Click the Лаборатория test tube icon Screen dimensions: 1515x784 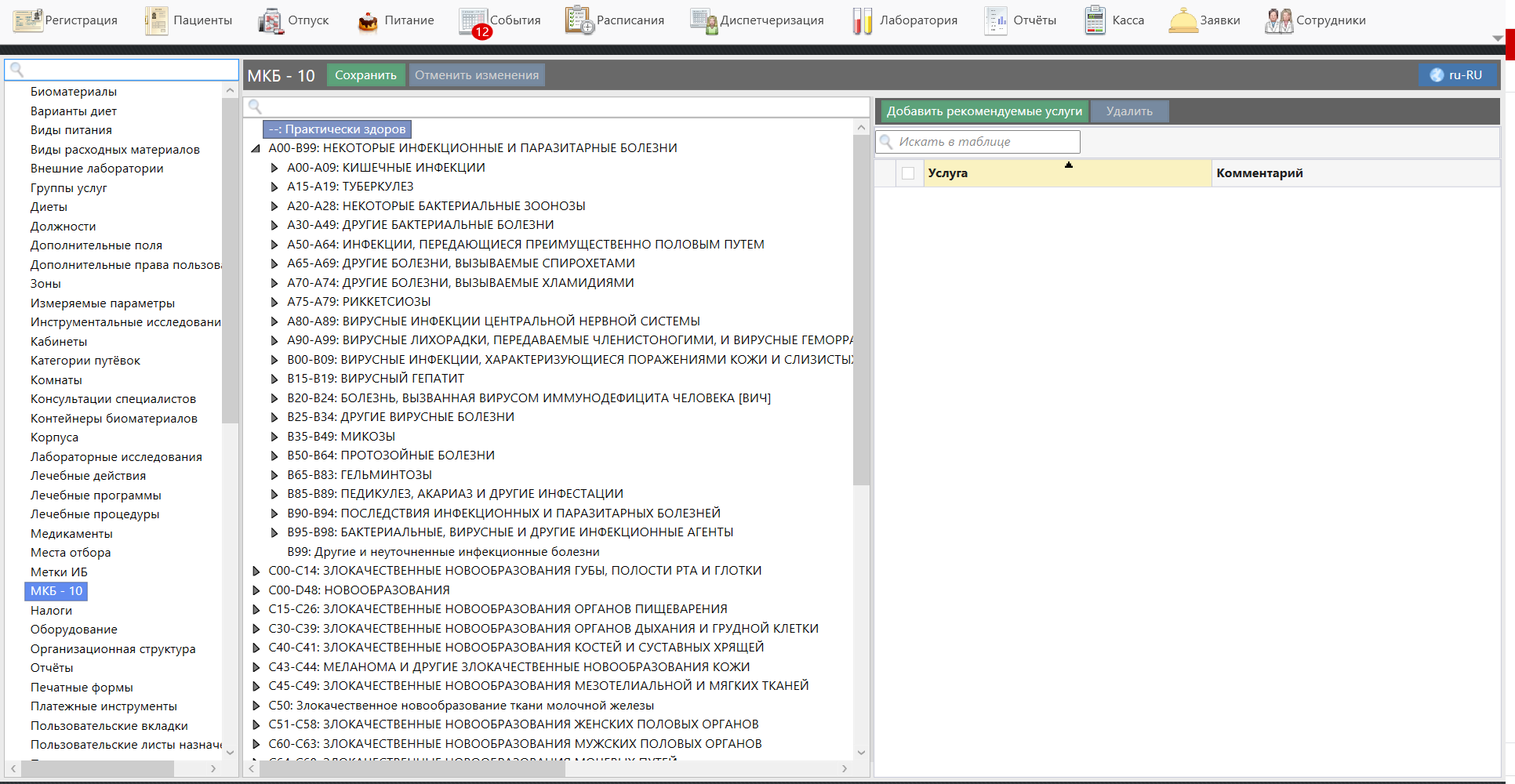[x=862, y=21]
